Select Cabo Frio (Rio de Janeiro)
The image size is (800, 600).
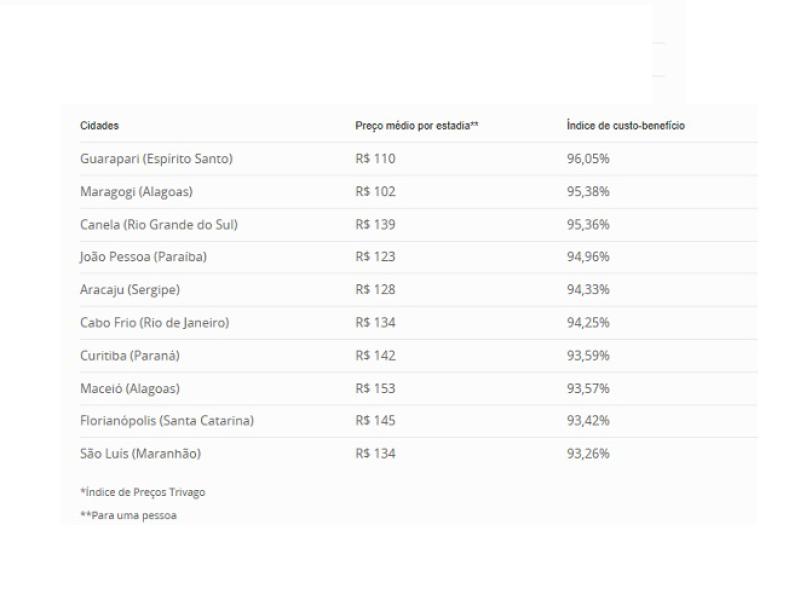point(154,323)
